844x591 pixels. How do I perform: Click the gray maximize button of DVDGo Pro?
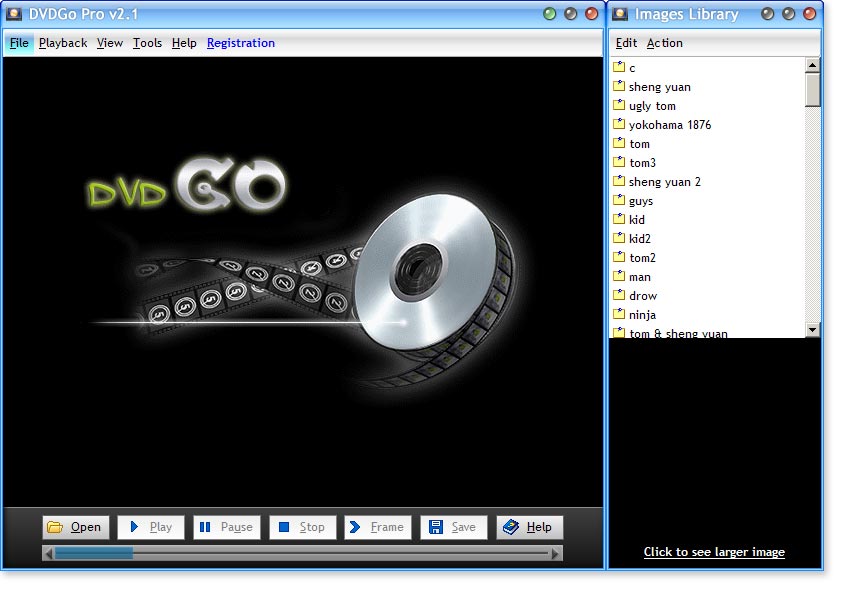(571, 14)
